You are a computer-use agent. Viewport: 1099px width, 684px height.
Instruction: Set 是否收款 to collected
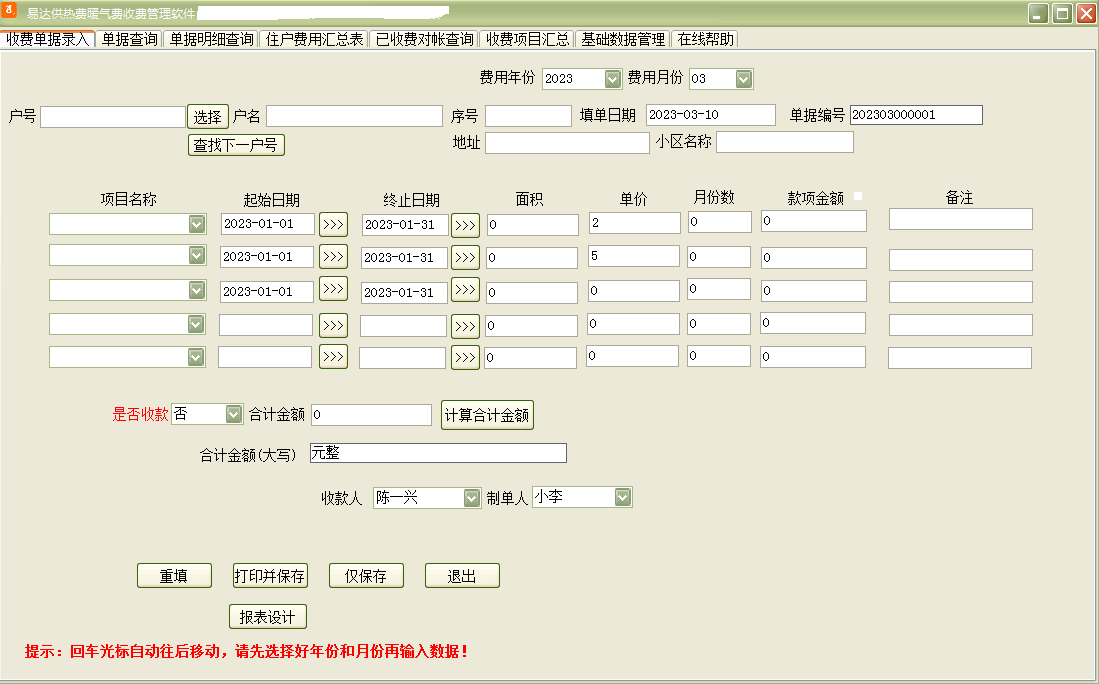tap(232, 413)
